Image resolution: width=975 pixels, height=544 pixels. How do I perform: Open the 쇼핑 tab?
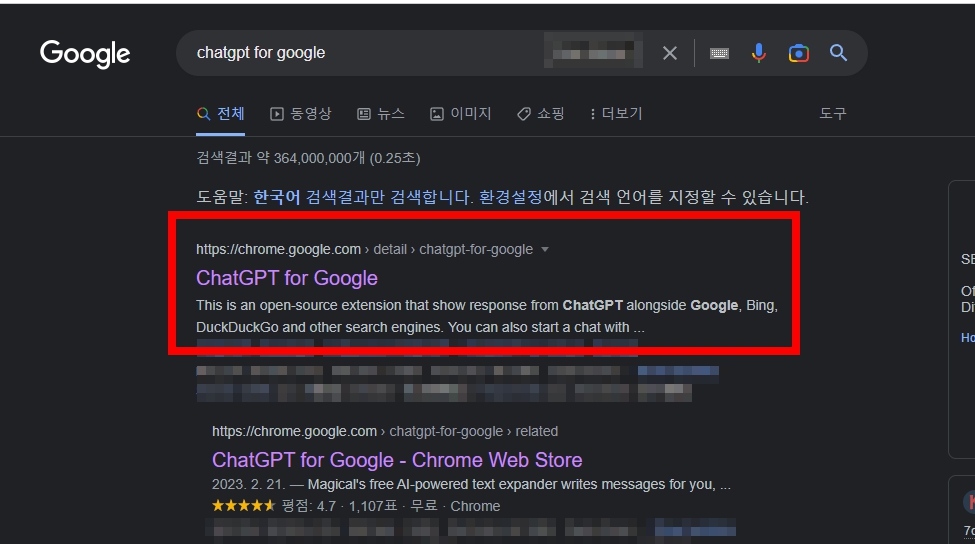click(540, 114)
